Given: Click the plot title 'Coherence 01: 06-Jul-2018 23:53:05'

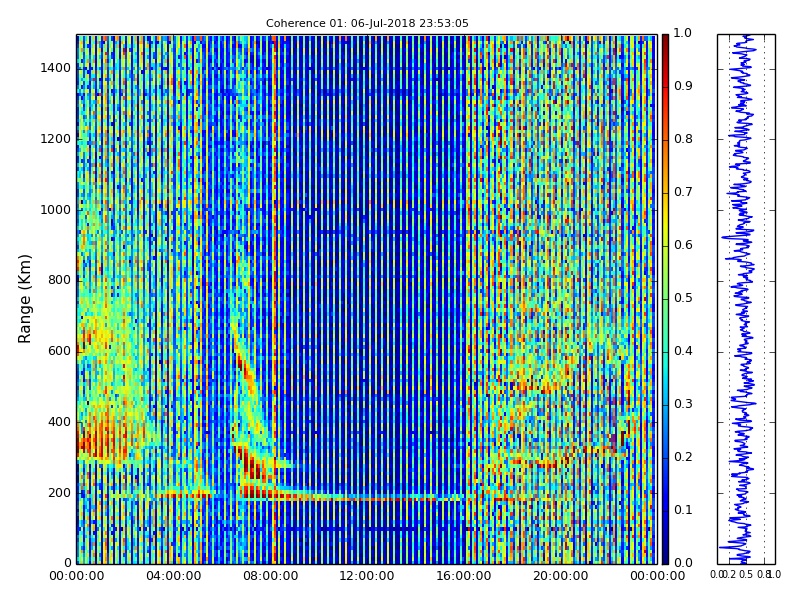Looking at the screenshot, I should (367, 23).
